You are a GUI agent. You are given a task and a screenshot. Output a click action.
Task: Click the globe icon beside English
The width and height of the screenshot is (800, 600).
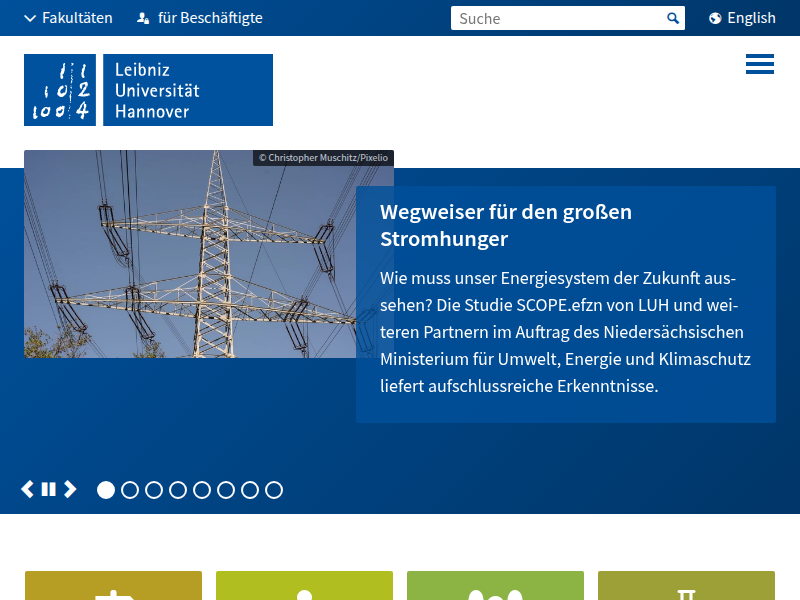pyautogui.click(x=715, y=18)
